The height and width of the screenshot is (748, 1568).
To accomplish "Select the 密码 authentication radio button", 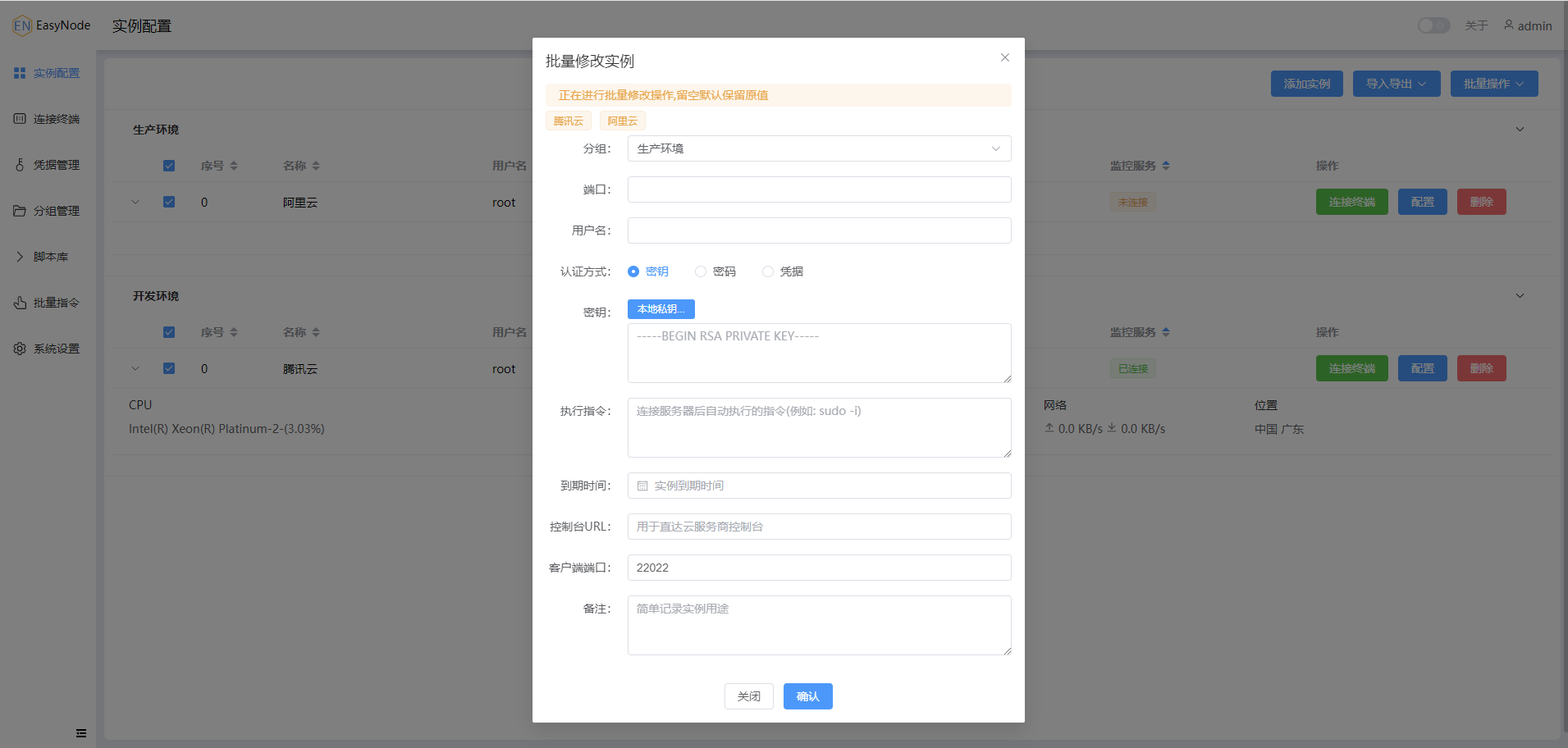I will [x=701, y=271].
